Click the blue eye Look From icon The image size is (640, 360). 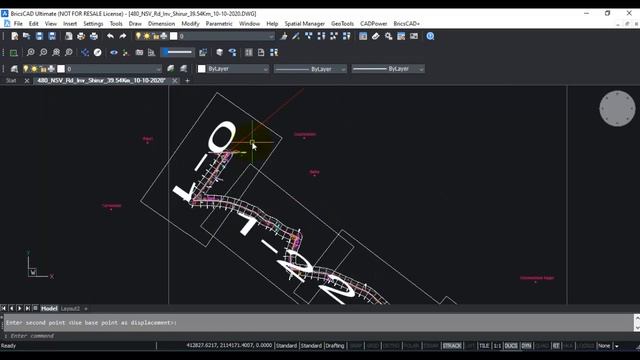(x=114, y=52)
